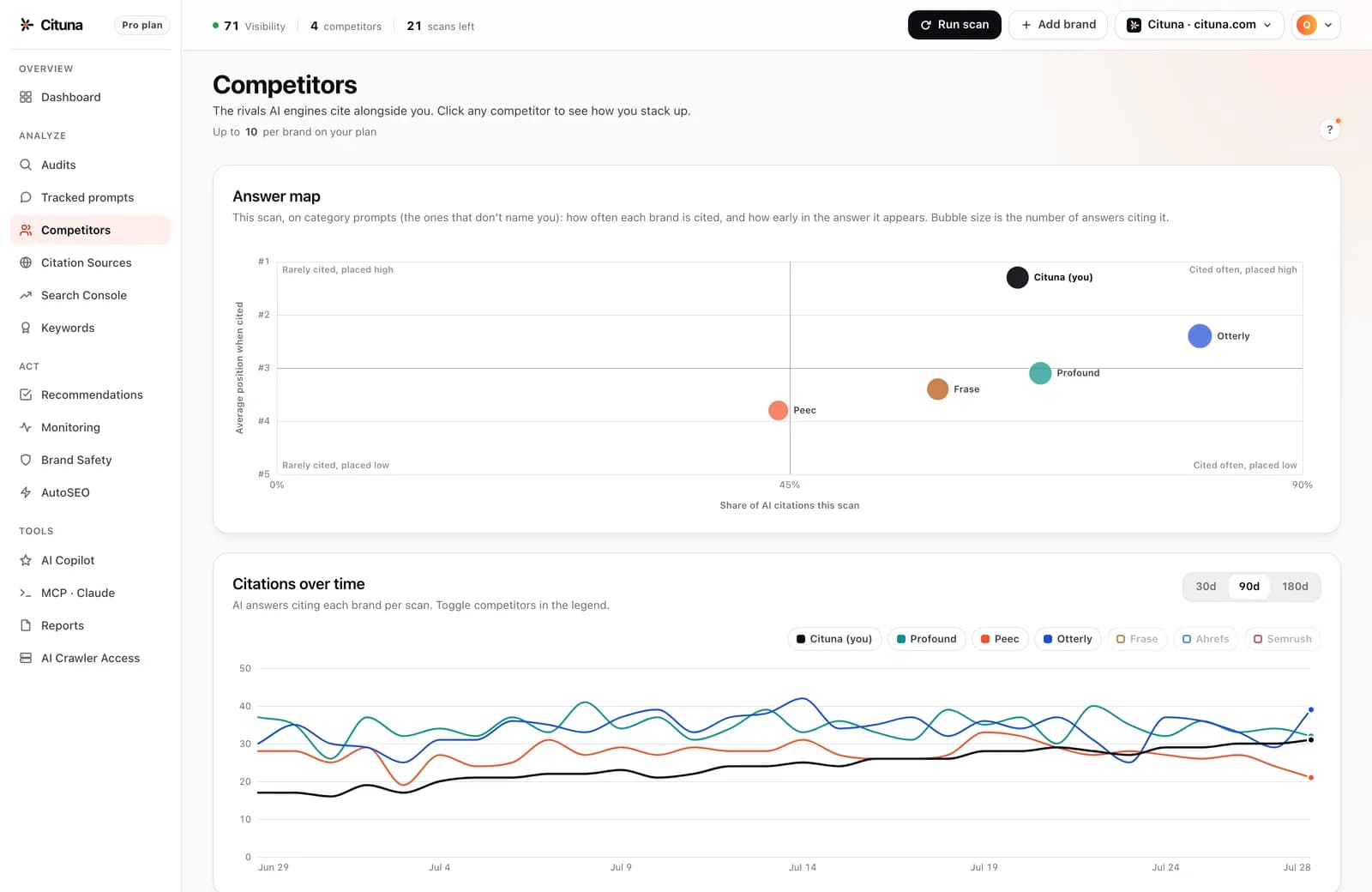The width and height of the screenshot is (1372, 892).
Task: Click the orange user avatar
Action: point(1307,25)
